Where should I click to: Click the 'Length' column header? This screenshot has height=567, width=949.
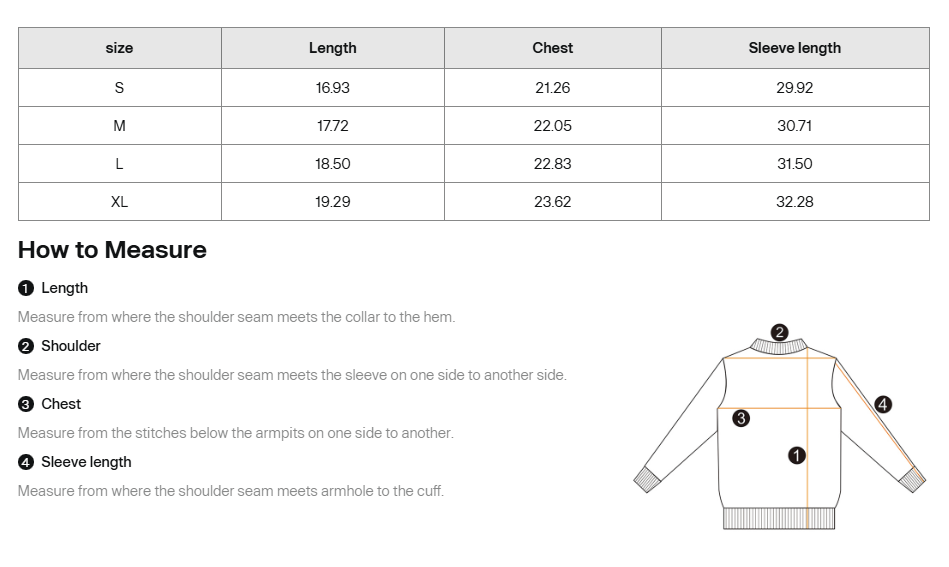(x=333, y=48)
